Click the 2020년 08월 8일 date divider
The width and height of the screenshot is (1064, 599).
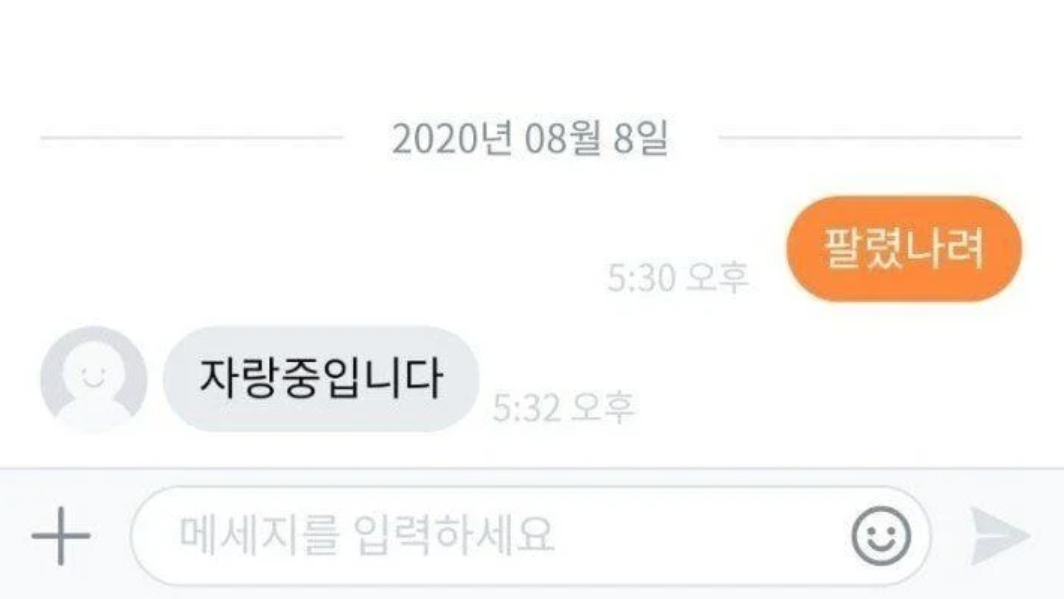pos(530,138)
